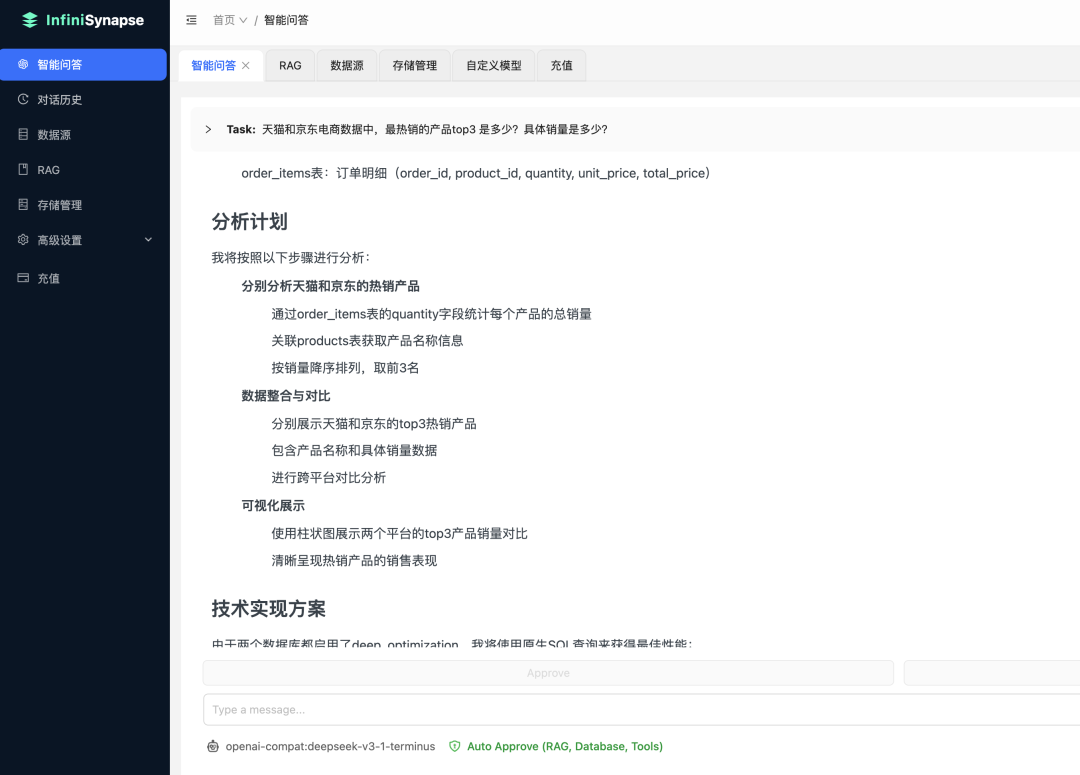Click the 分别分析天猫和京东的热销产品 line

pos(331,286)
